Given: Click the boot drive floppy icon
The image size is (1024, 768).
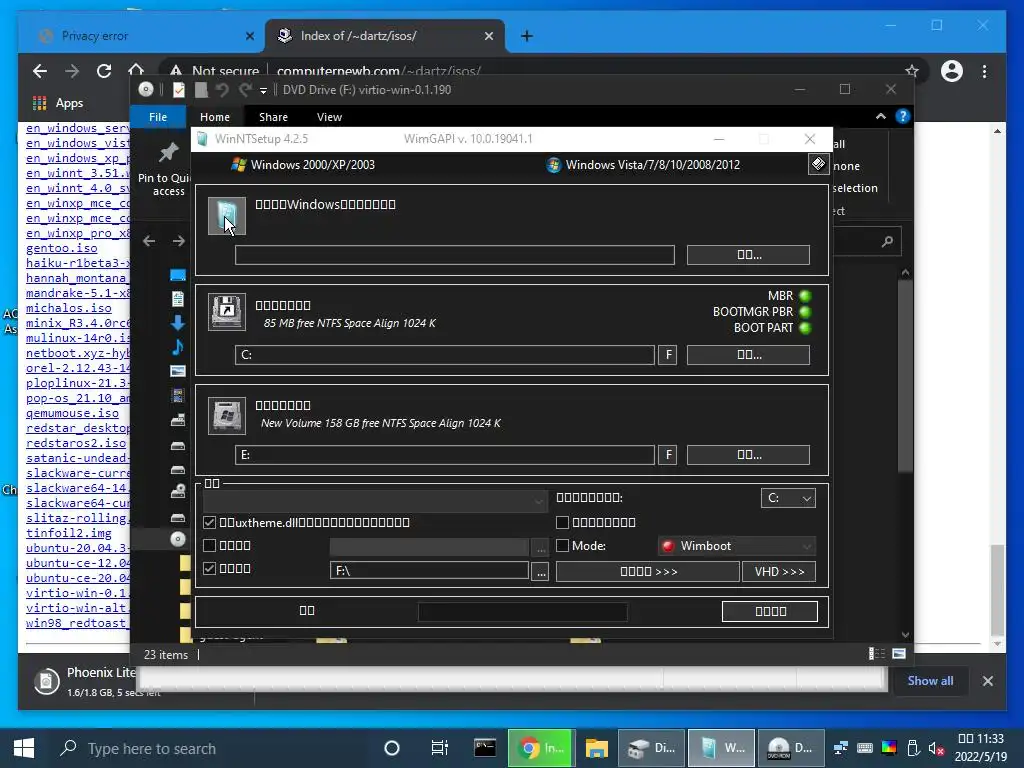Looking at the screenshot, I should (227, 312).
